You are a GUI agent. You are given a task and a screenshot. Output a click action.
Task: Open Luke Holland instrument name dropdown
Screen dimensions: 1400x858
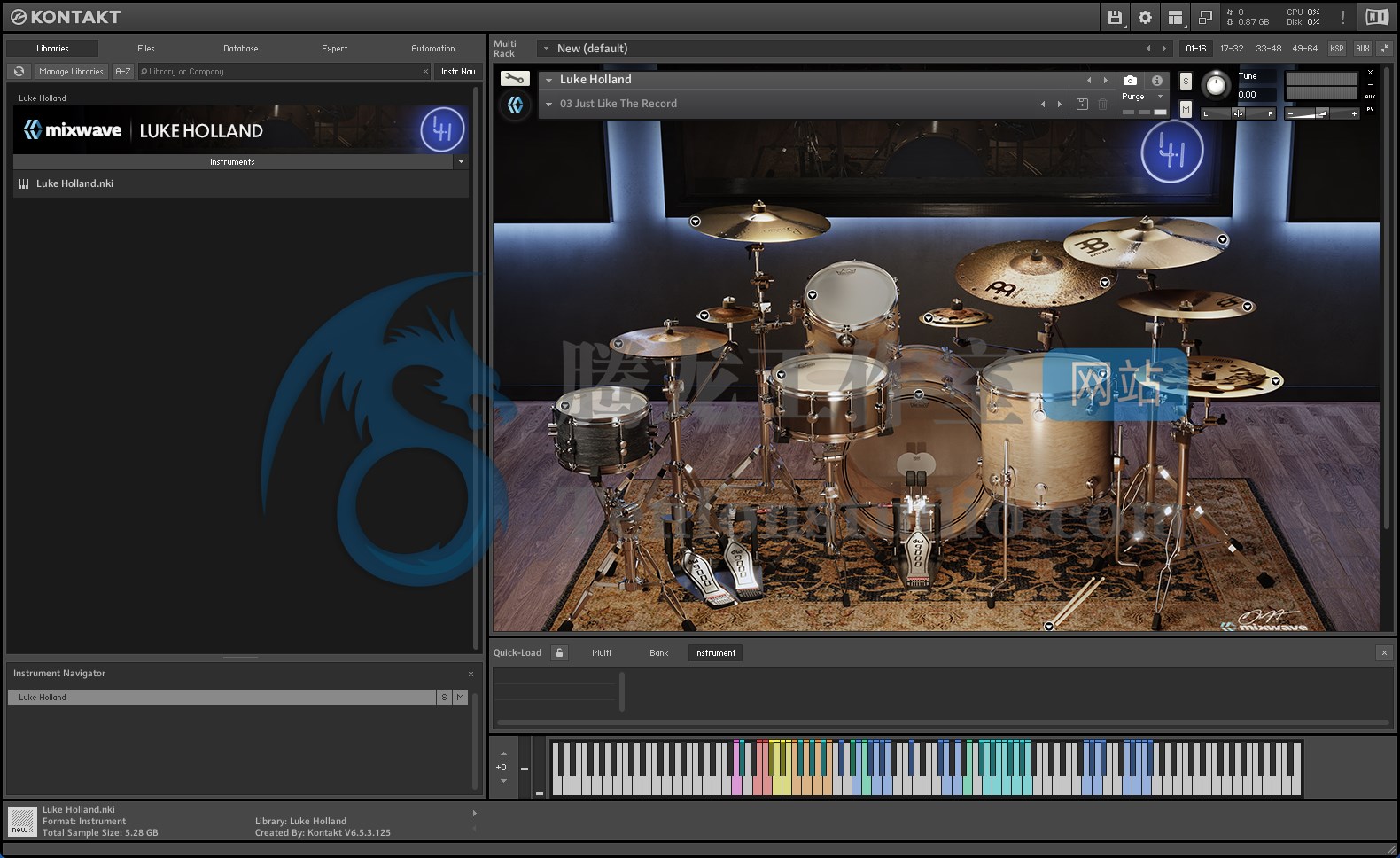(549, 80)
